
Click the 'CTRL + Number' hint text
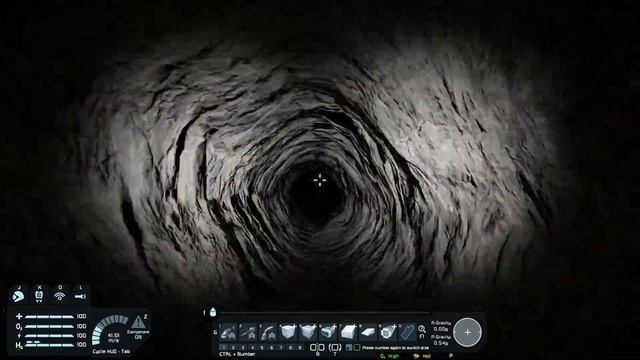click(x=237, y=354)
